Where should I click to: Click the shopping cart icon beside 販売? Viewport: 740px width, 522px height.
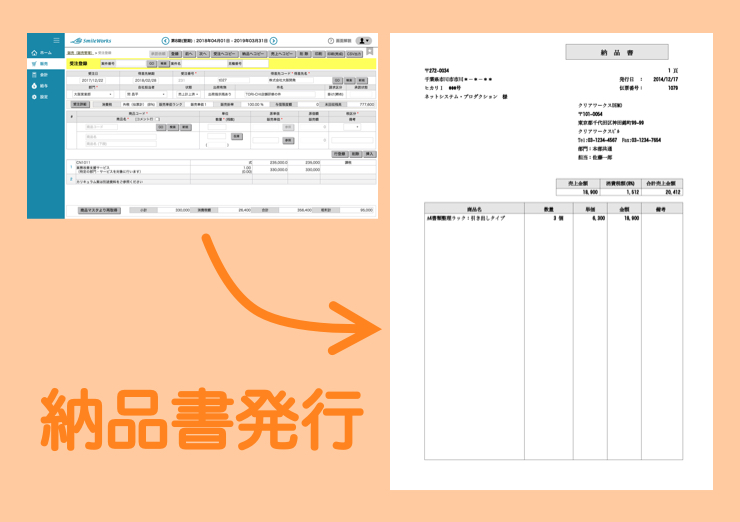[34, 63]
